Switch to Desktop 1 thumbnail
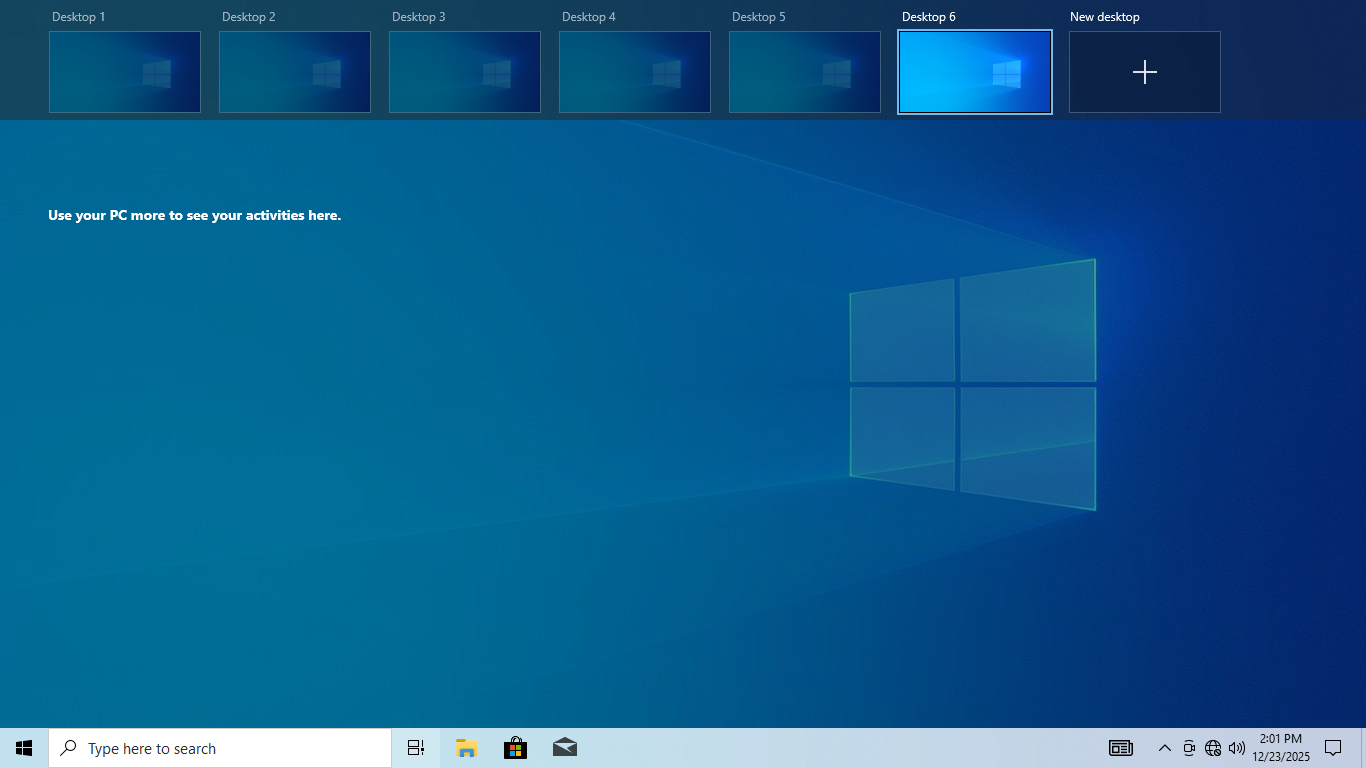This screenshot has height=768, width=1366. pos(125,72)
